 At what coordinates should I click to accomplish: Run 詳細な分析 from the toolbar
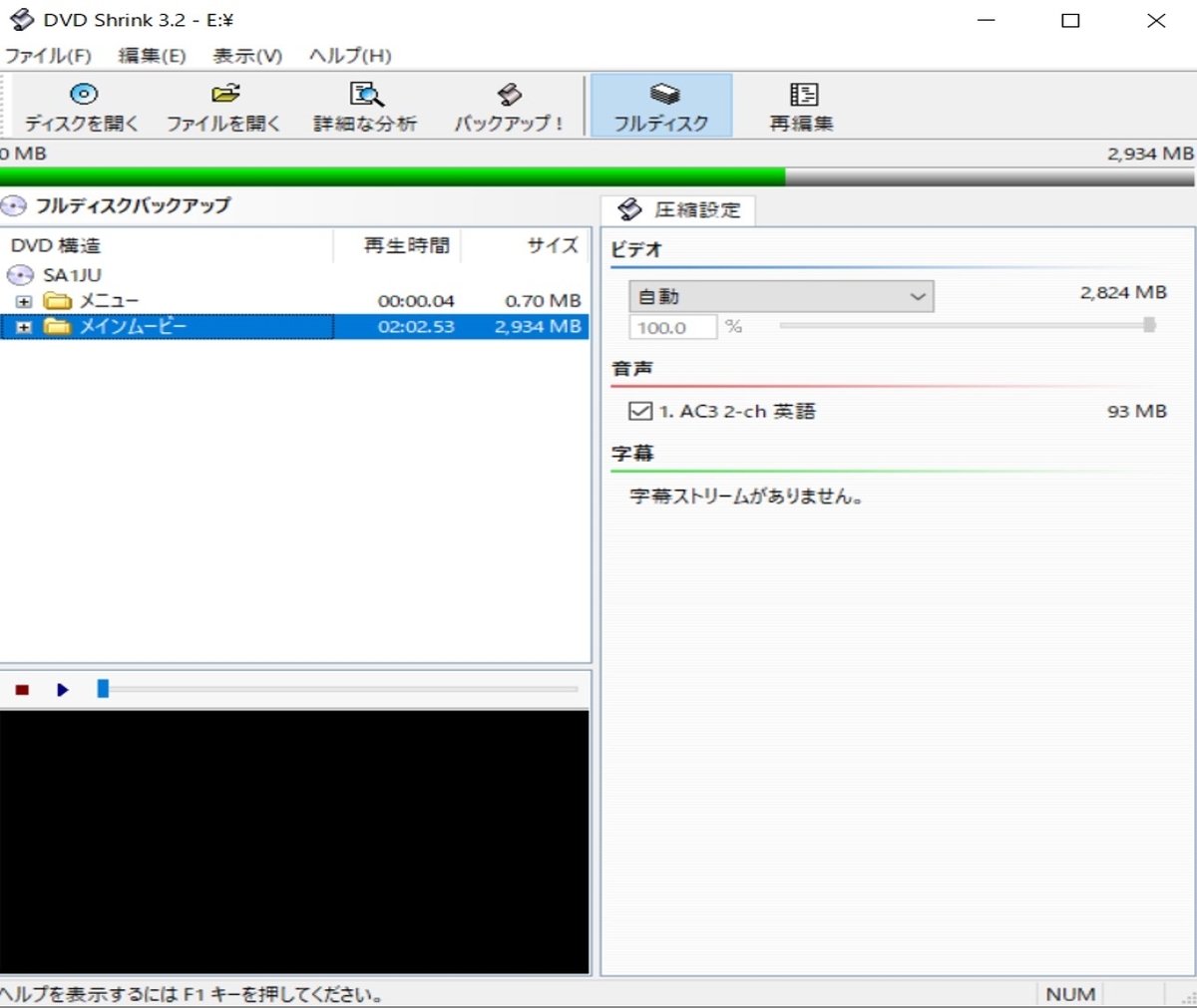pos(365,107)
